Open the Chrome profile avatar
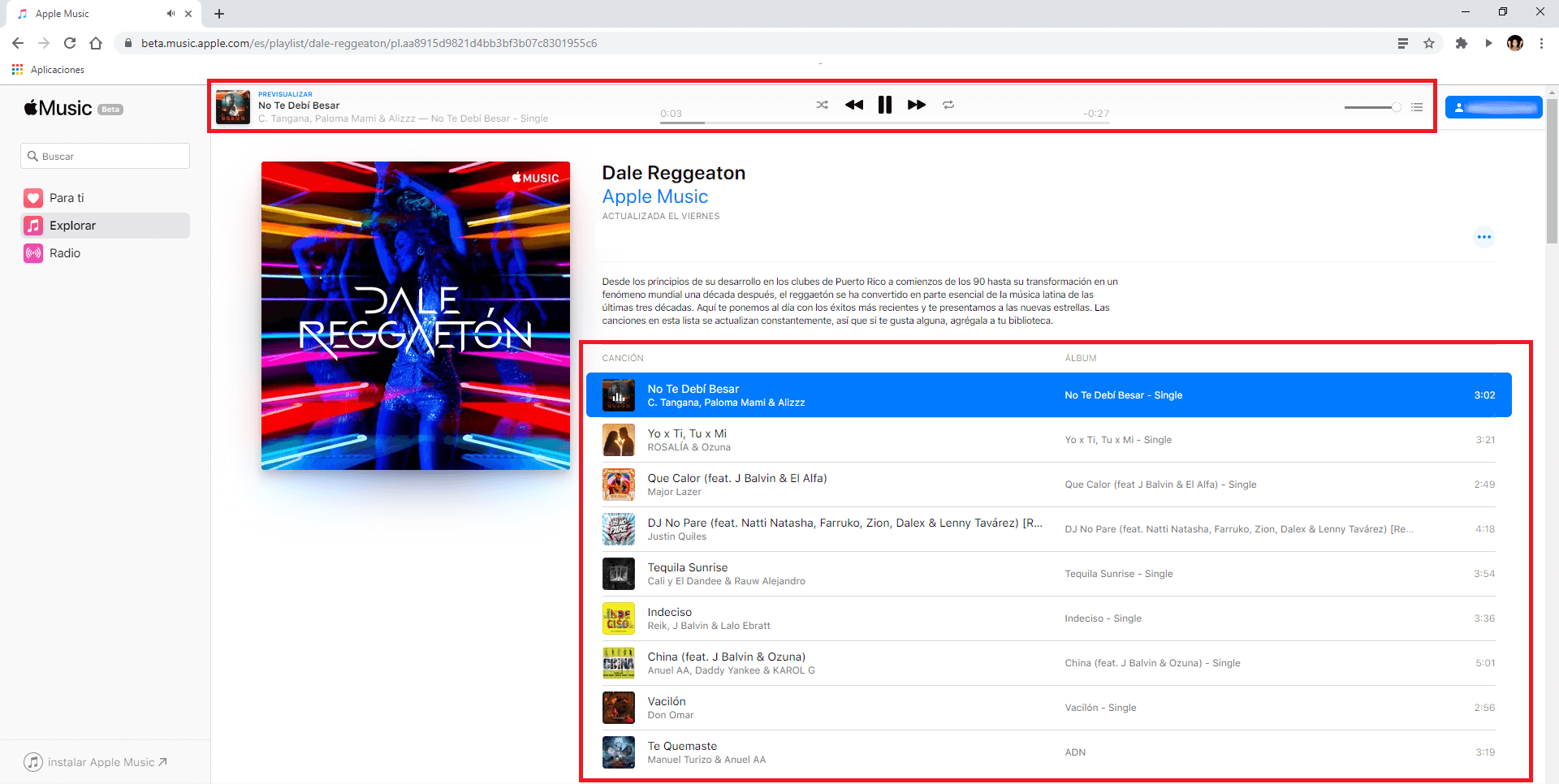 tap(1515, 43)
